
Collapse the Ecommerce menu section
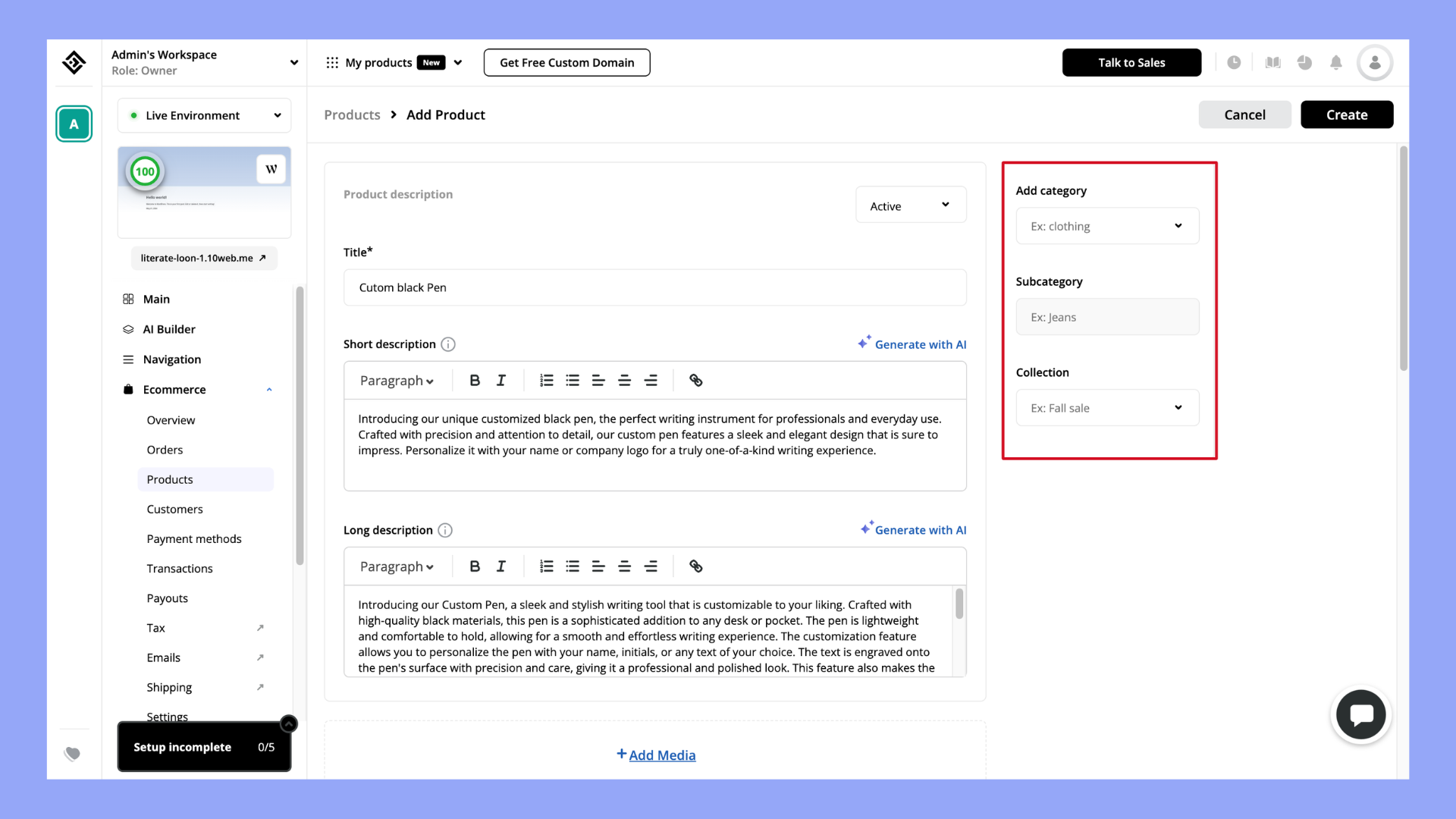[269, 390]
